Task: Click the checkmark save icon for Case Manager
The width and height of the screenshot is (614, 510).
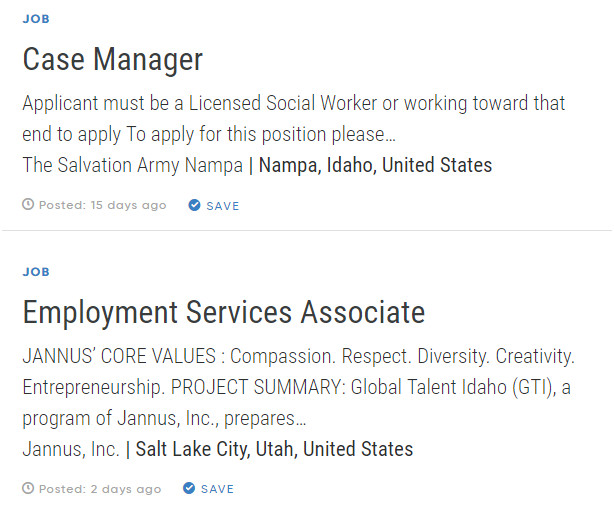Action: click(x=194, y=206)
